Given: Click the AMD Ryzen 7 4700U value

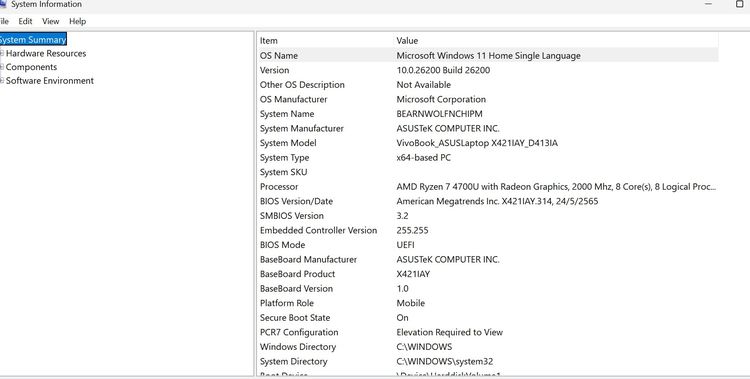Looking at the screenshot, I should click(556, 187).
